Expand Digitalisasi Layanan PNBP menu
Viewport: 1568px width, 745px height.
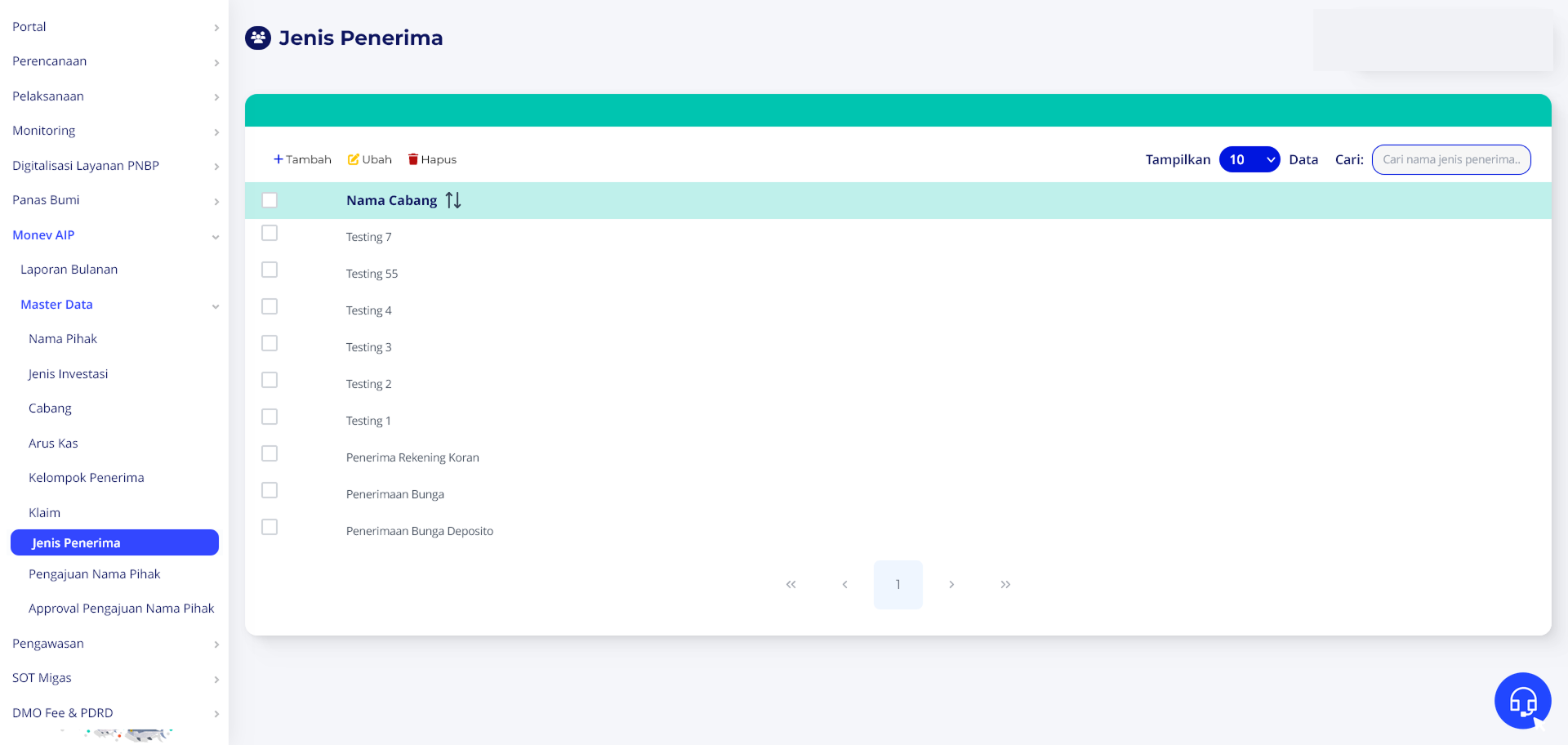coord(114,166)
